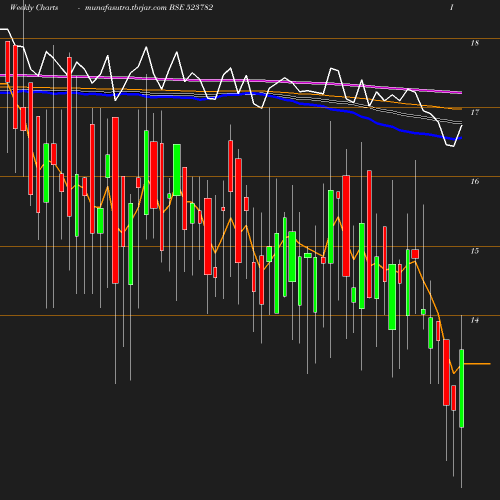Click the 'Weekly Charts' title text

tap(34, 7)
